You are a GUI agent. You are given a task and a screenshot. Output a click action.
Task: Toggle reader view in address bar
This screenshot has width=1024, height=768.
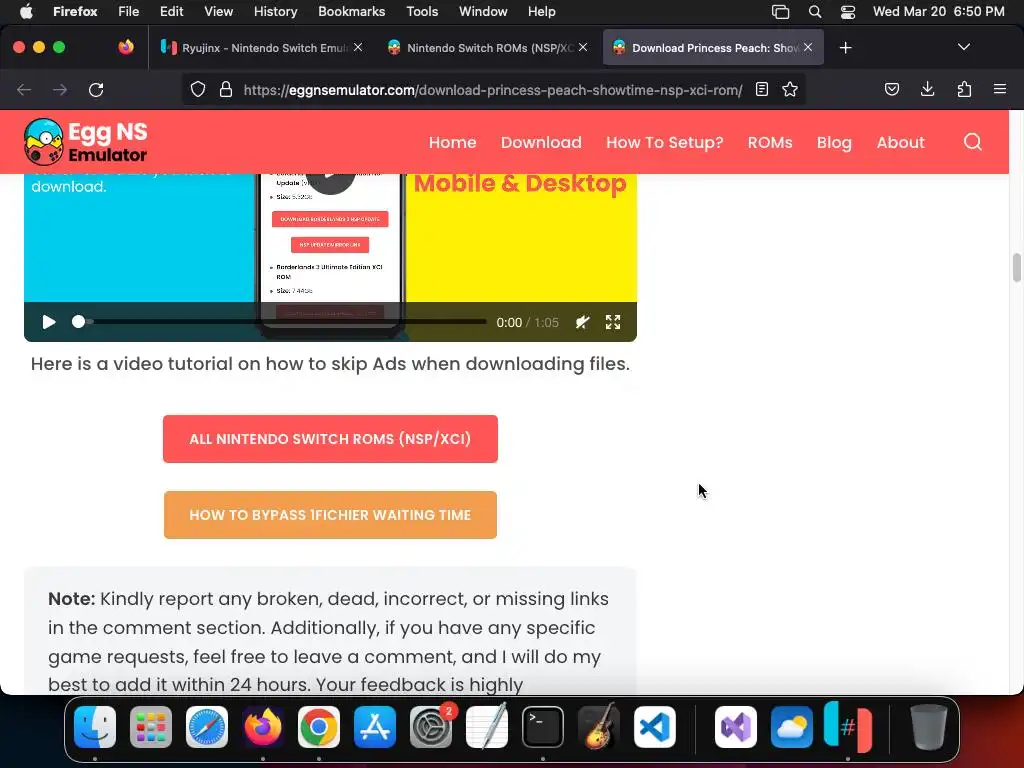click(761, 89)
